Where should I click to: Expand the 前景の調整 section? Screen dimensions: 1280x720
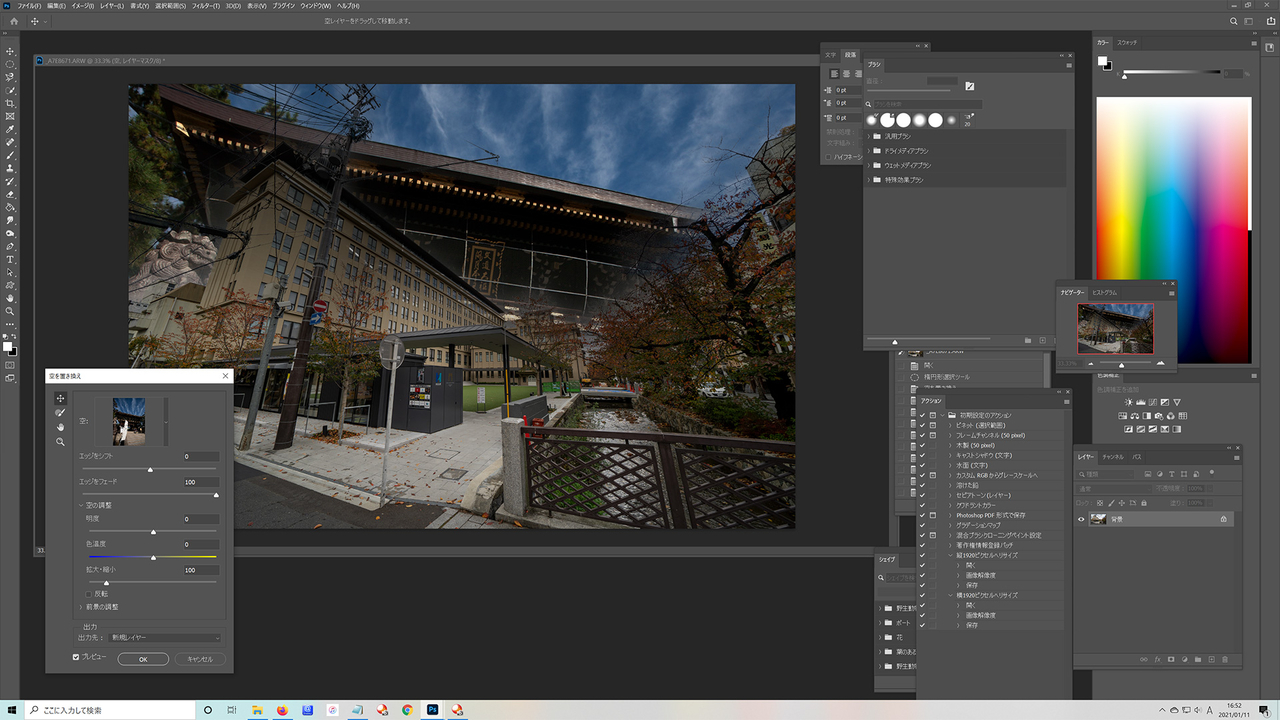tap(82, 607)
